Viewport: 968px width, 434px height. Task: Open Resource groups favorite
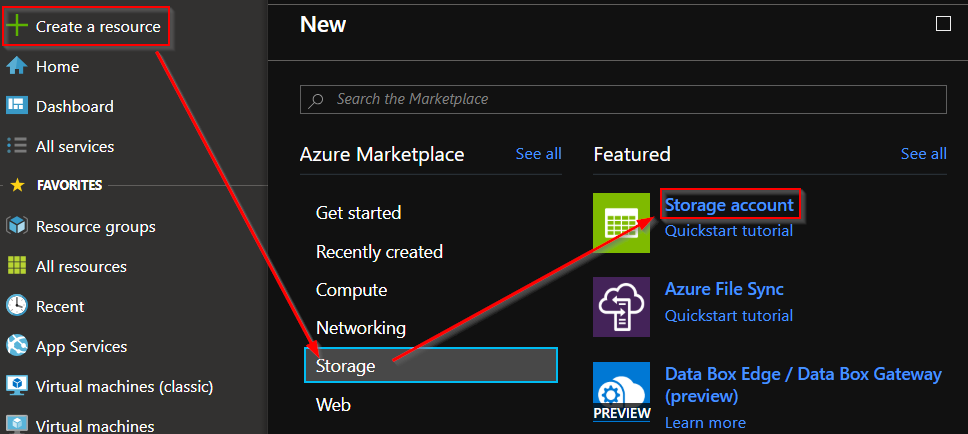click(96, 227)
